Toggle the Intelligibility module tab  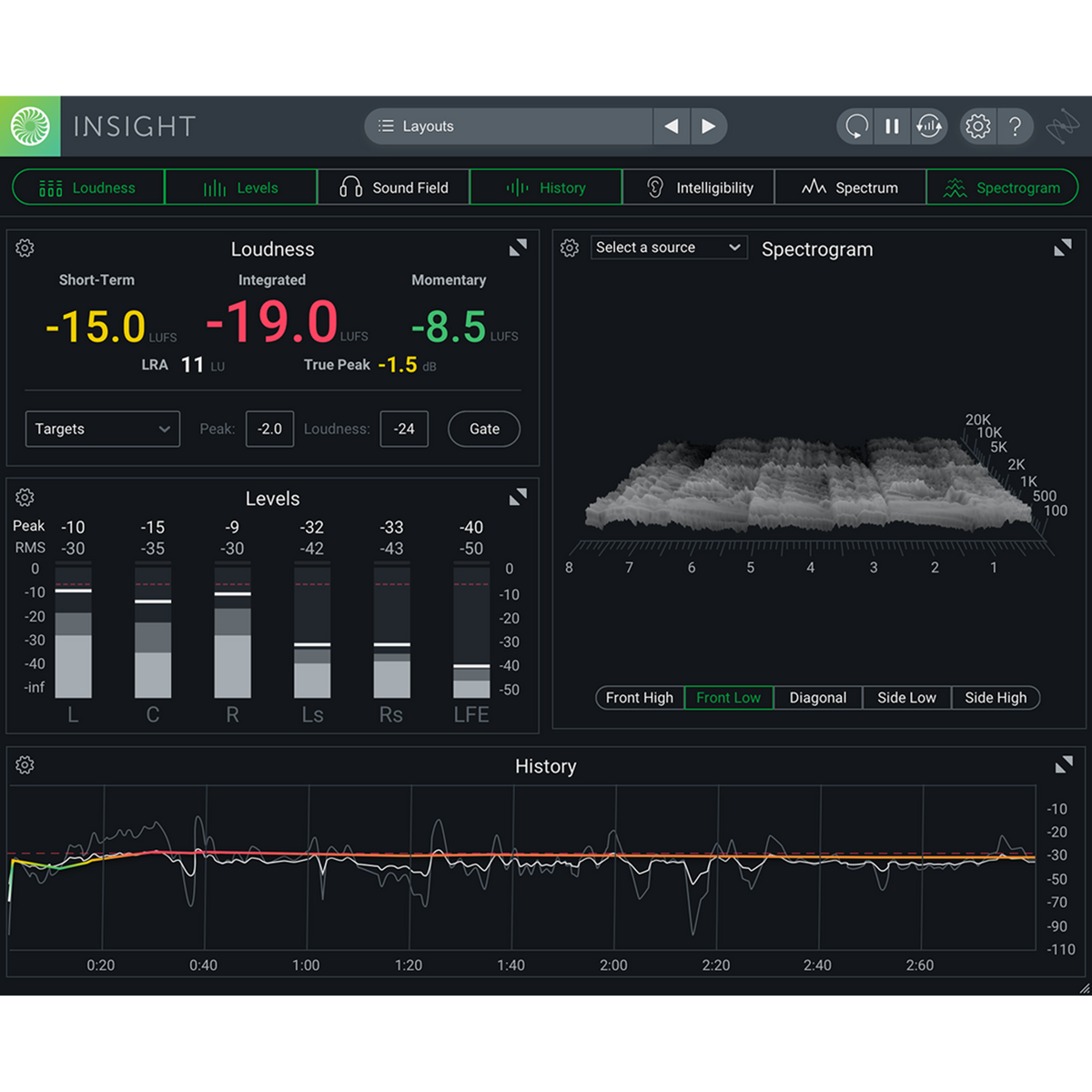699,187
